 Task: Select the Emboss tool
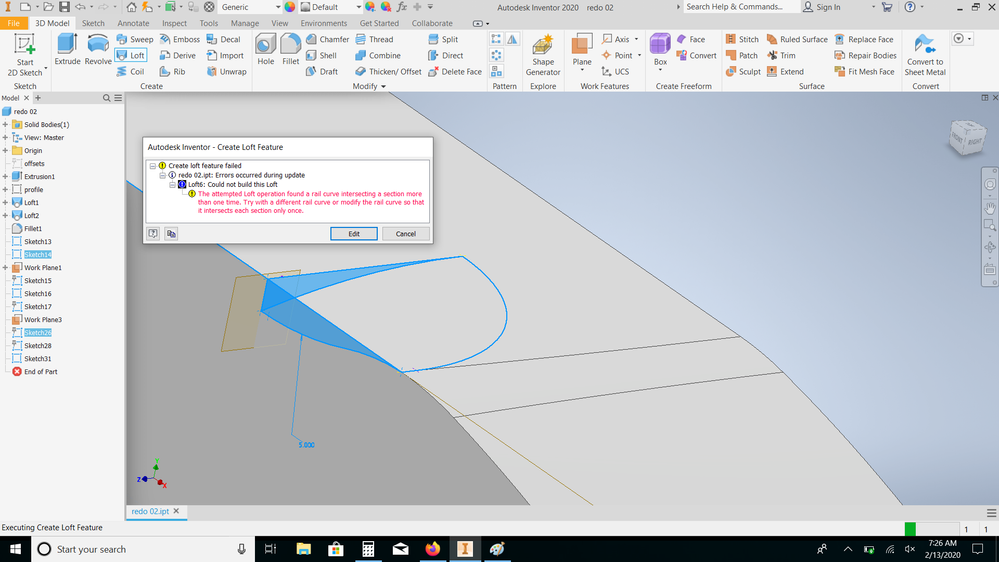point(180,39)
